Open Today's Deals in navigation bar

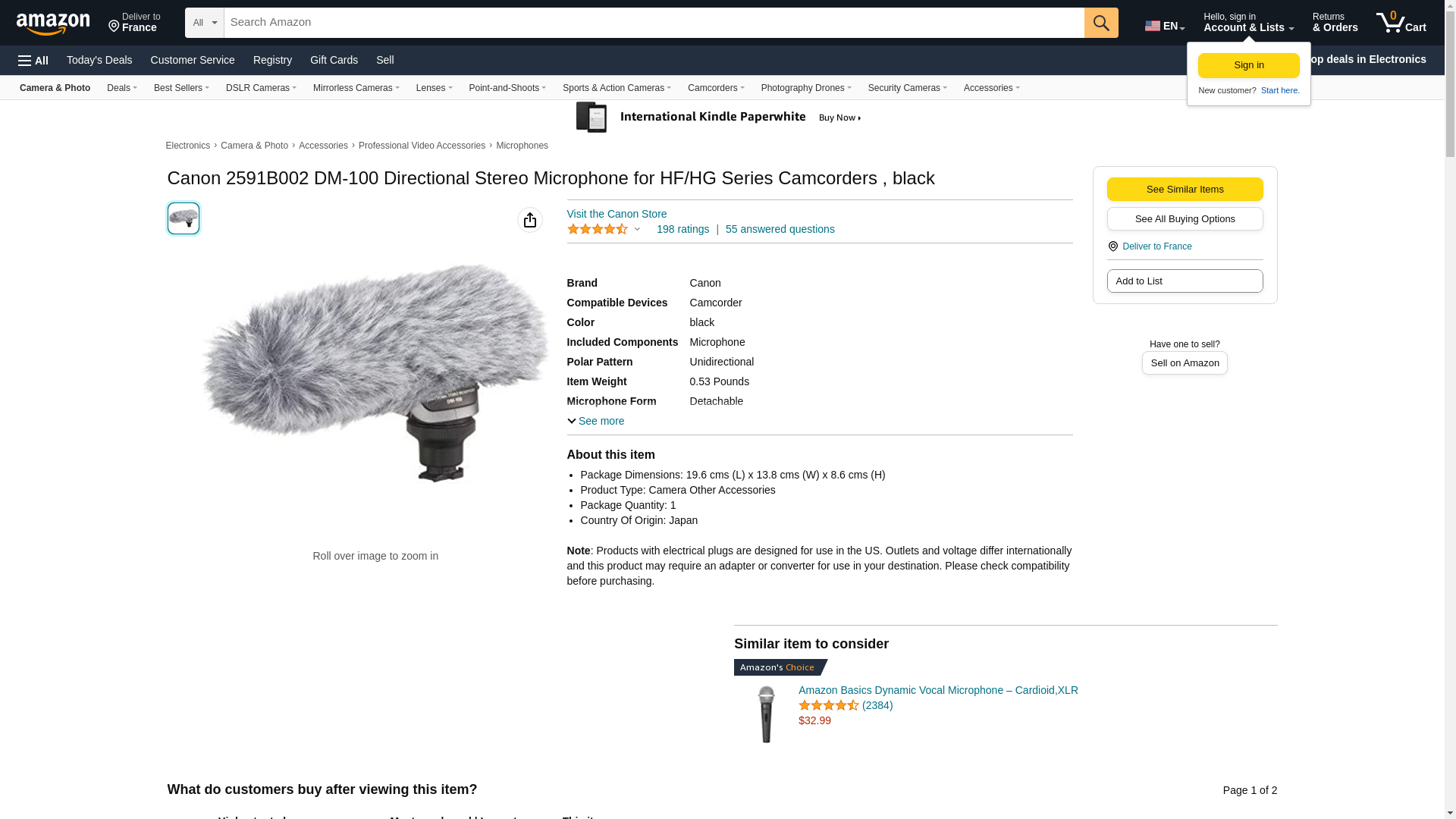click(x=99, y=60)
